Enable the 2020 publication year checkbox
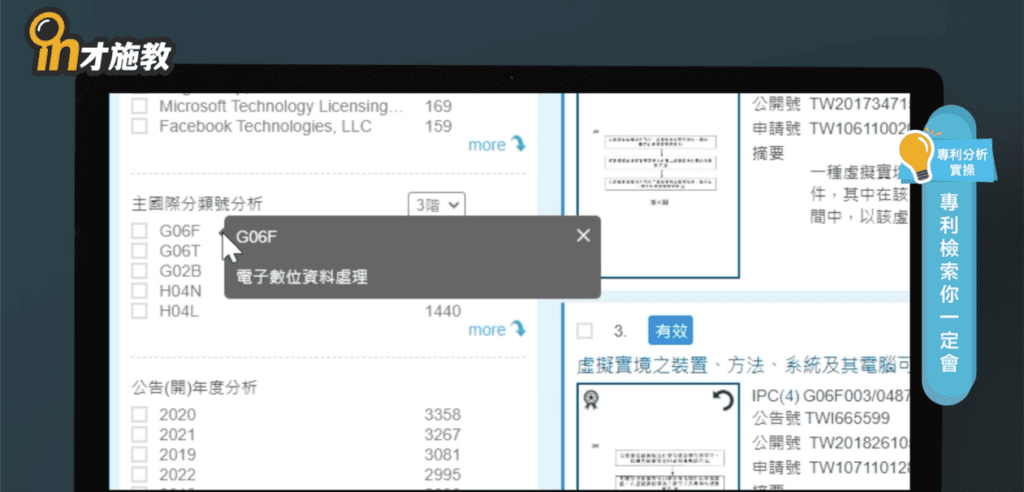The image size is (1024, 492). click(x=140, y=415)
